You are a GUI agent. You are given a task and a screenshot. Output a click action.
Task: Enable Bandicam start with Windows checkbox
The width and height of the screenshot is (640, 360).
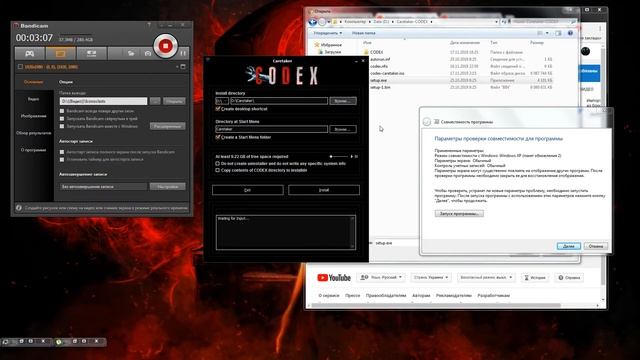[x=62, y=127]
